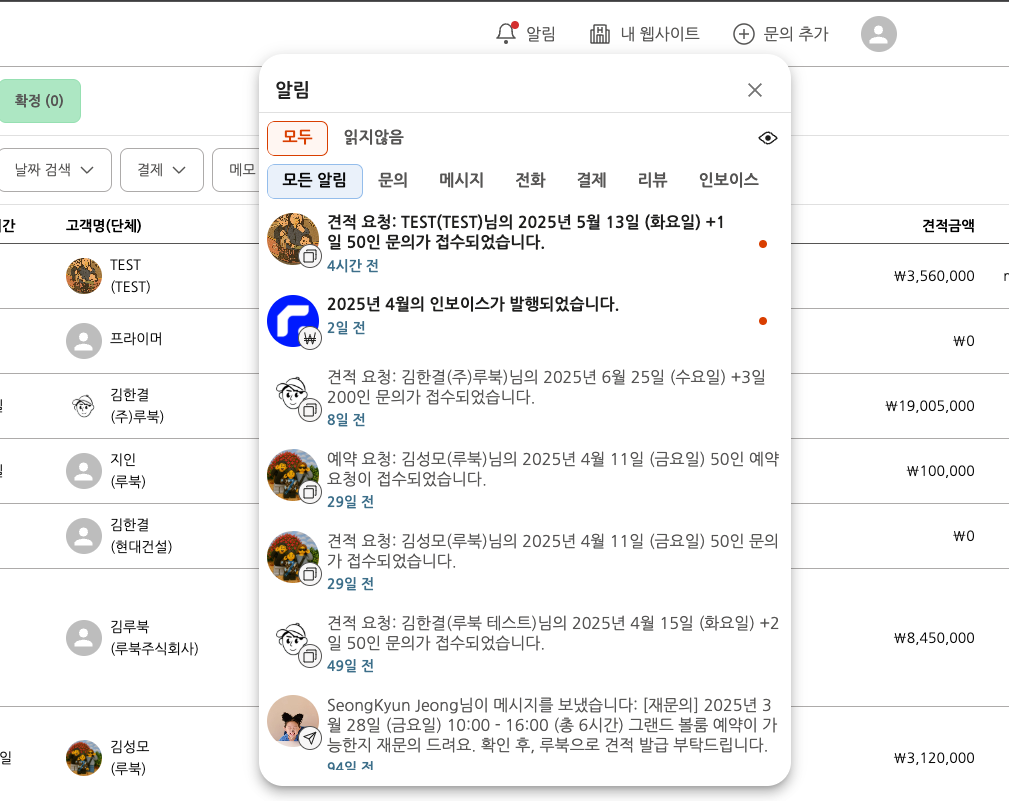Screen dimensions: 1009x801
Task: Select the 인보이스 notifications tab
Action: (x=728, y=181)
